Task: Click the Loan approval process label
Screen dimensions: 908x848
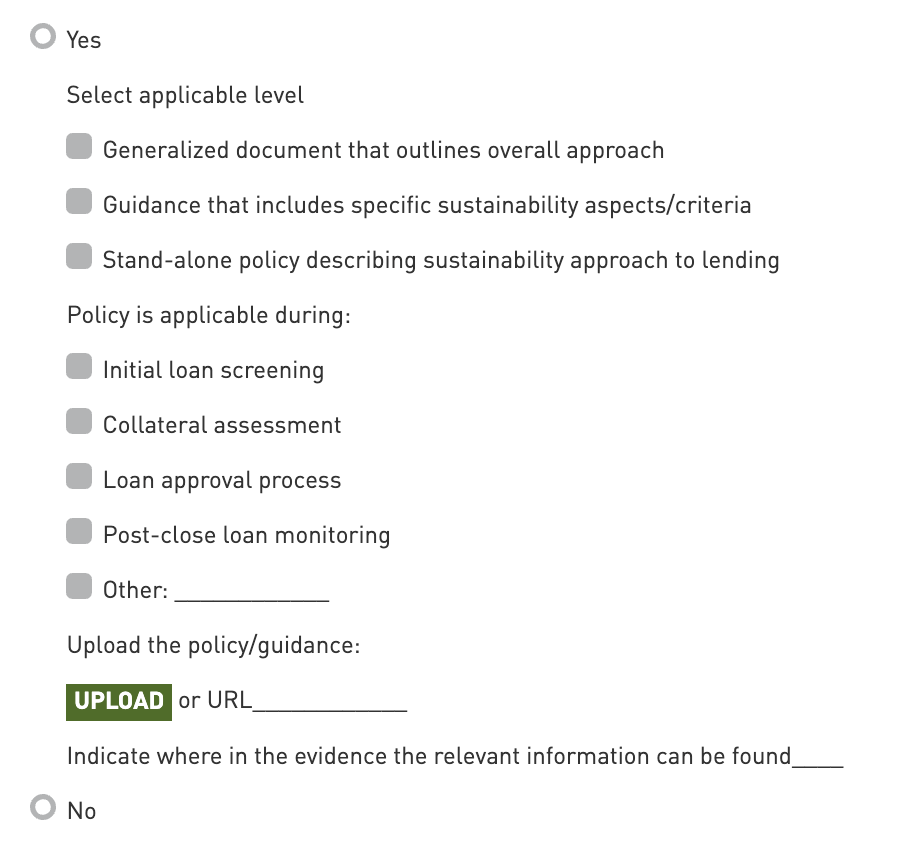Action: click(x=222, y=480)
